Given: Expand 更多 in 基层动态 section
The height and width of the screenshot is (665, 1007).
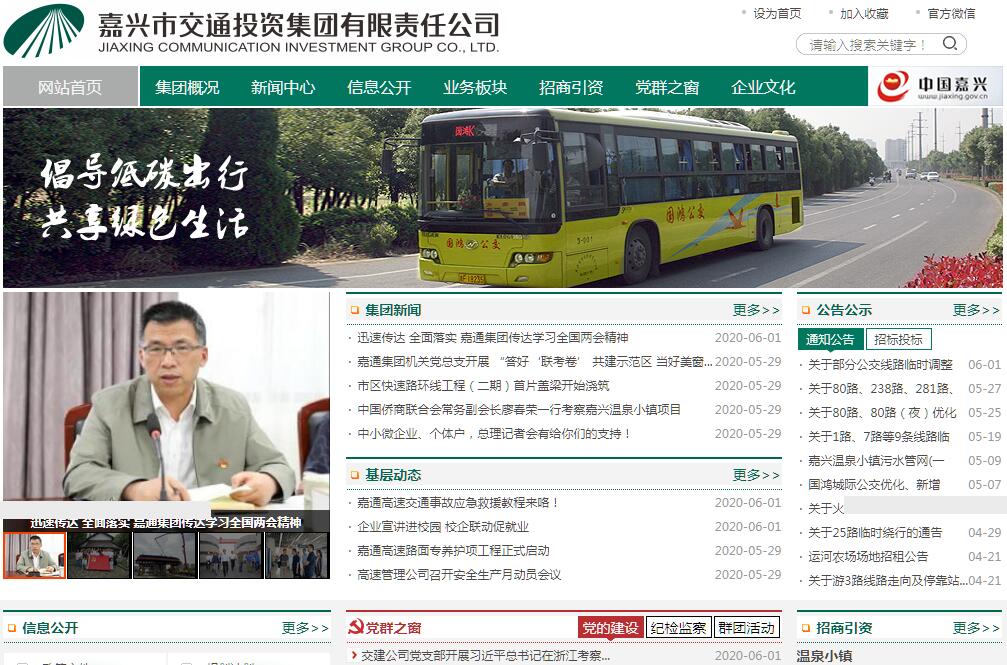Looking at the screenshot, I should [757, 475].
